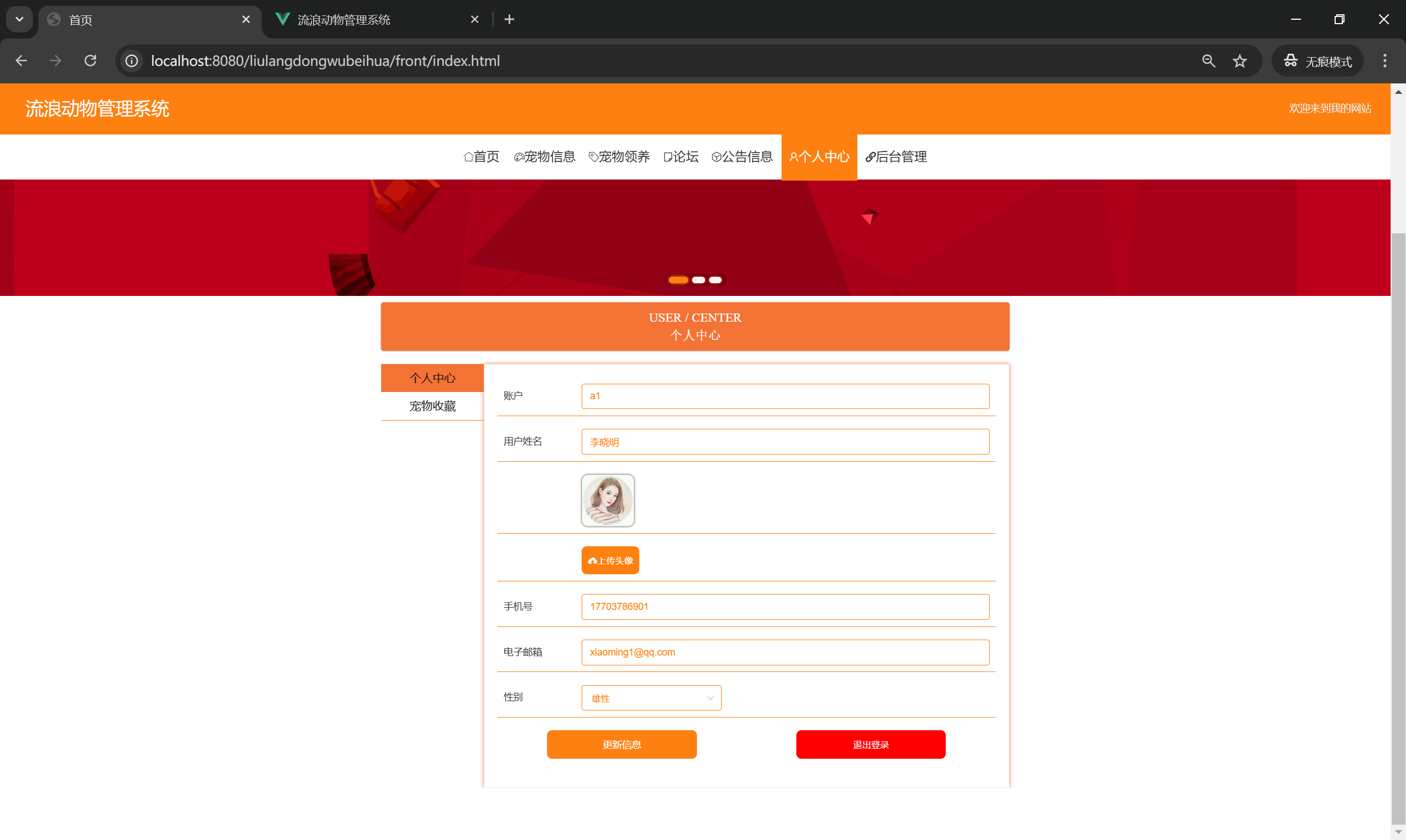
Task: Open 宠物信息 in navigation menu
Action: click(x=544, y=157)
